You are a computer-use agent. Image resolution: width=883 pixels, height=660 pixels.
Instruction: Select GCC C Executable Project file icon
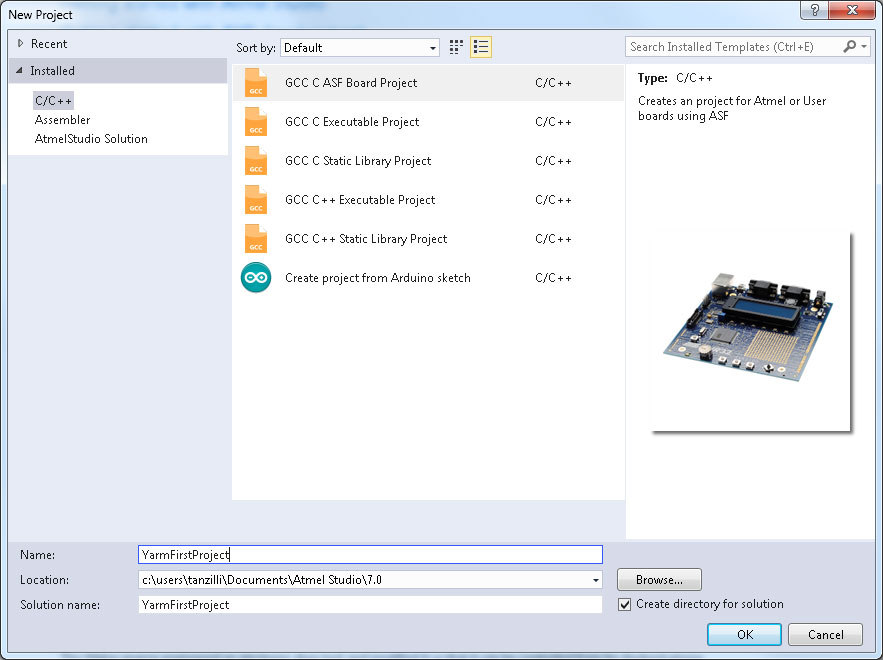point(256,122)
